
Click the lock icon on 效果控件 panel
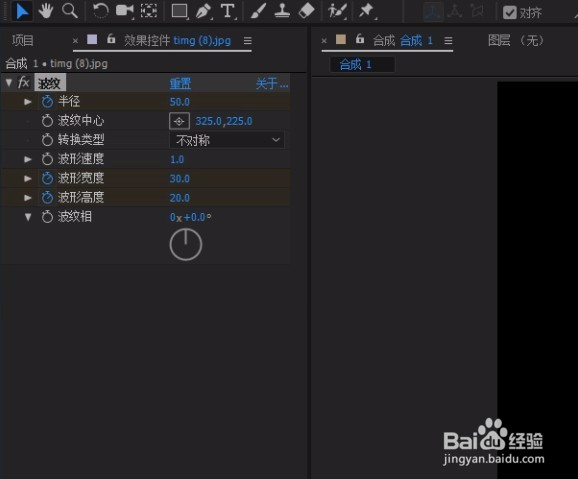[111, 39]
